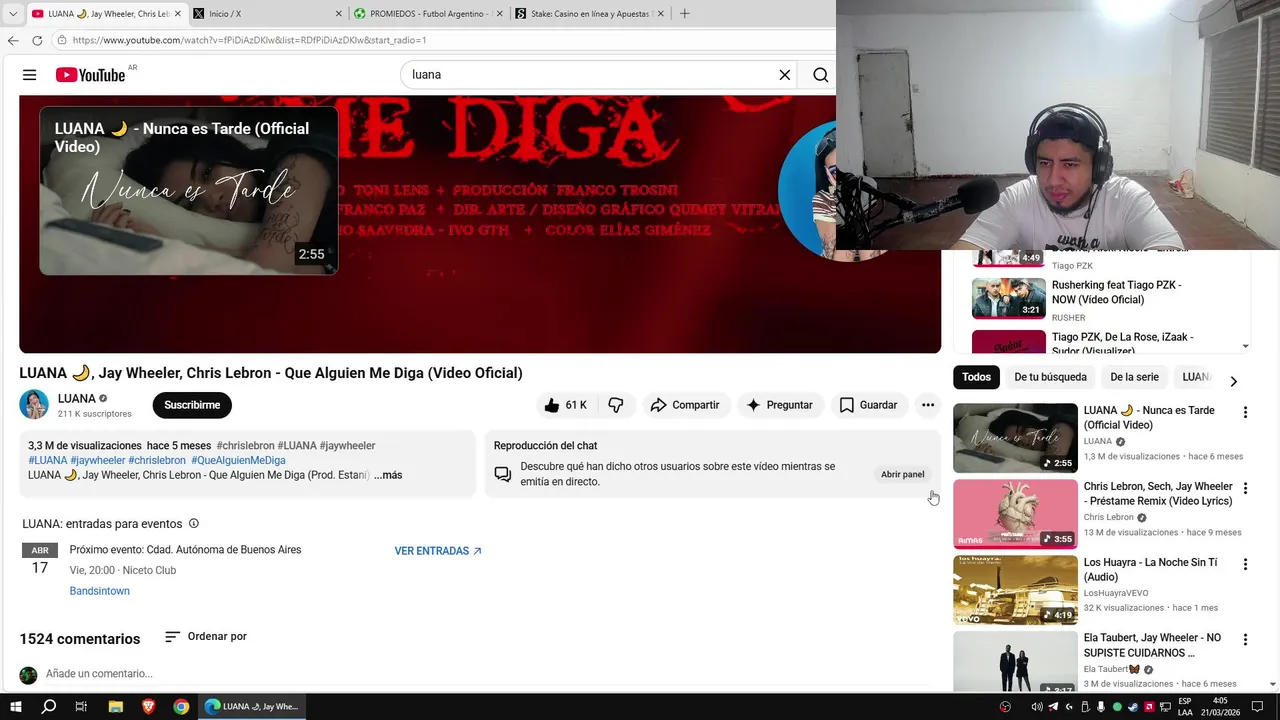Click the info icon beside 'entradas para eventos'
Image resolution: width=1280 pixels, height=720 pixels.
194,523
